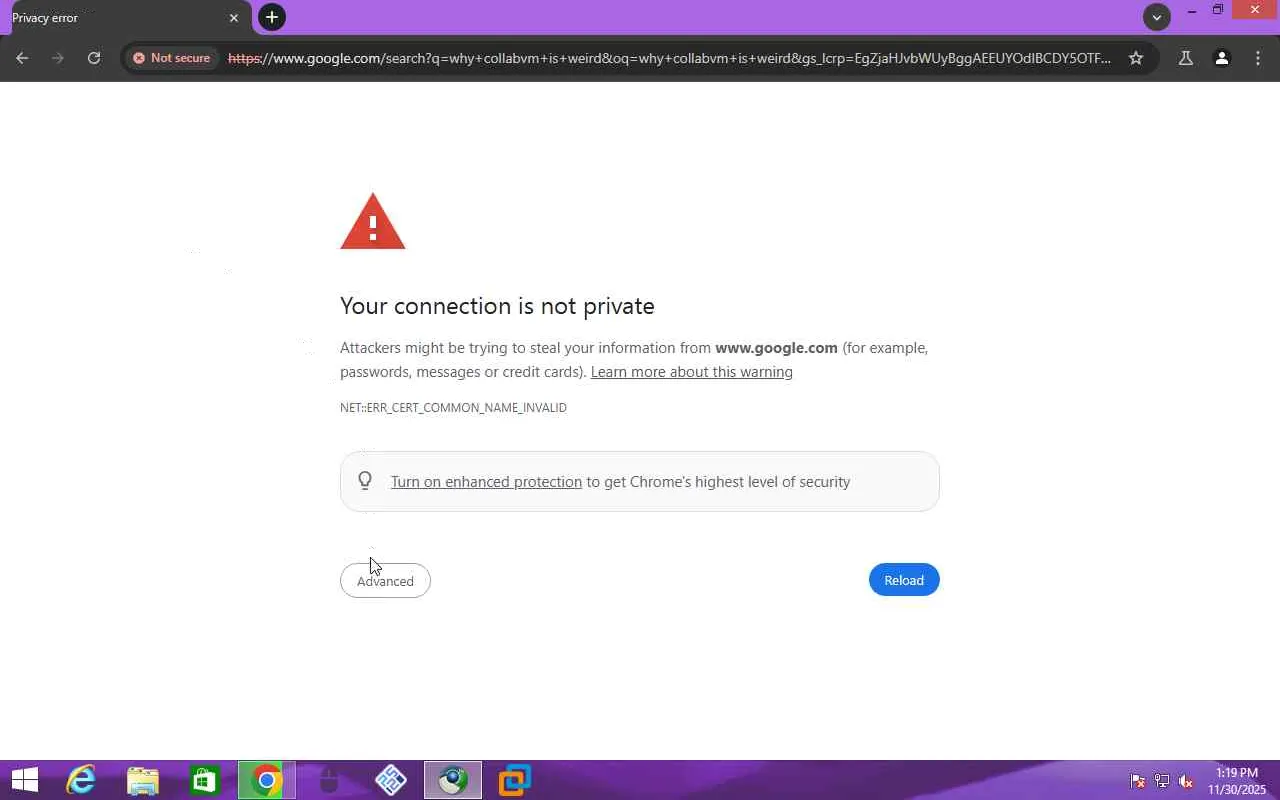Bookmark this page with the star icon
This screenshot has width=1280, height=800.
point(1136,58)
